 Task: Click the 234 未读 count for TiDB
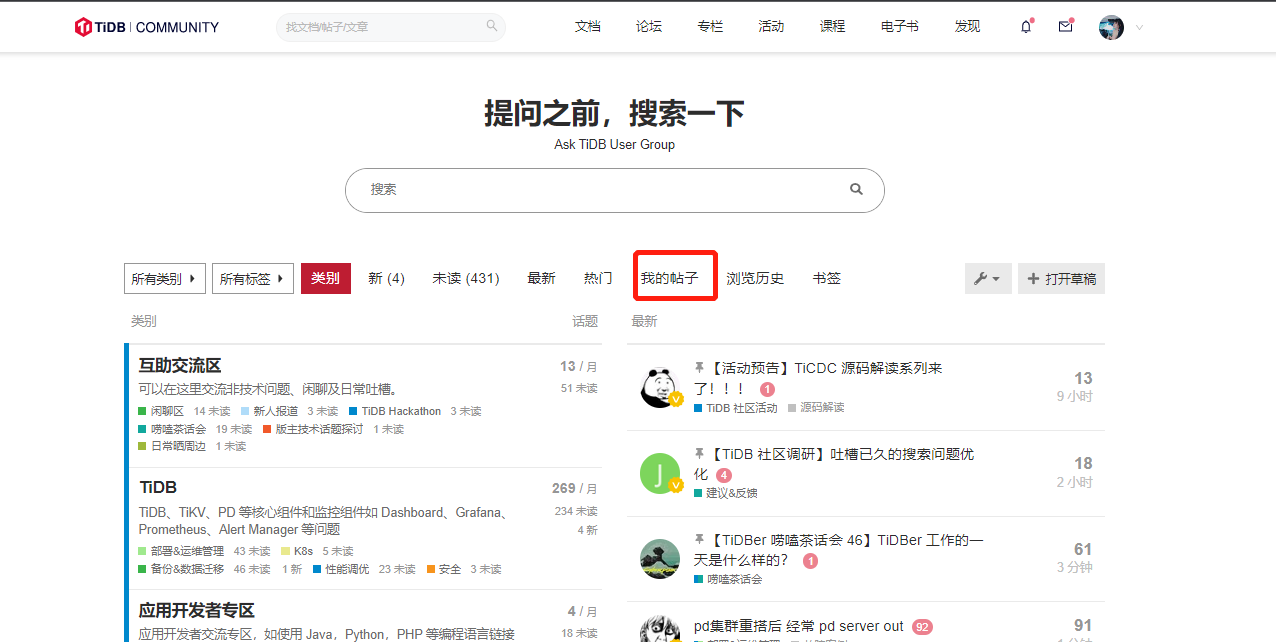pos(576,511)
